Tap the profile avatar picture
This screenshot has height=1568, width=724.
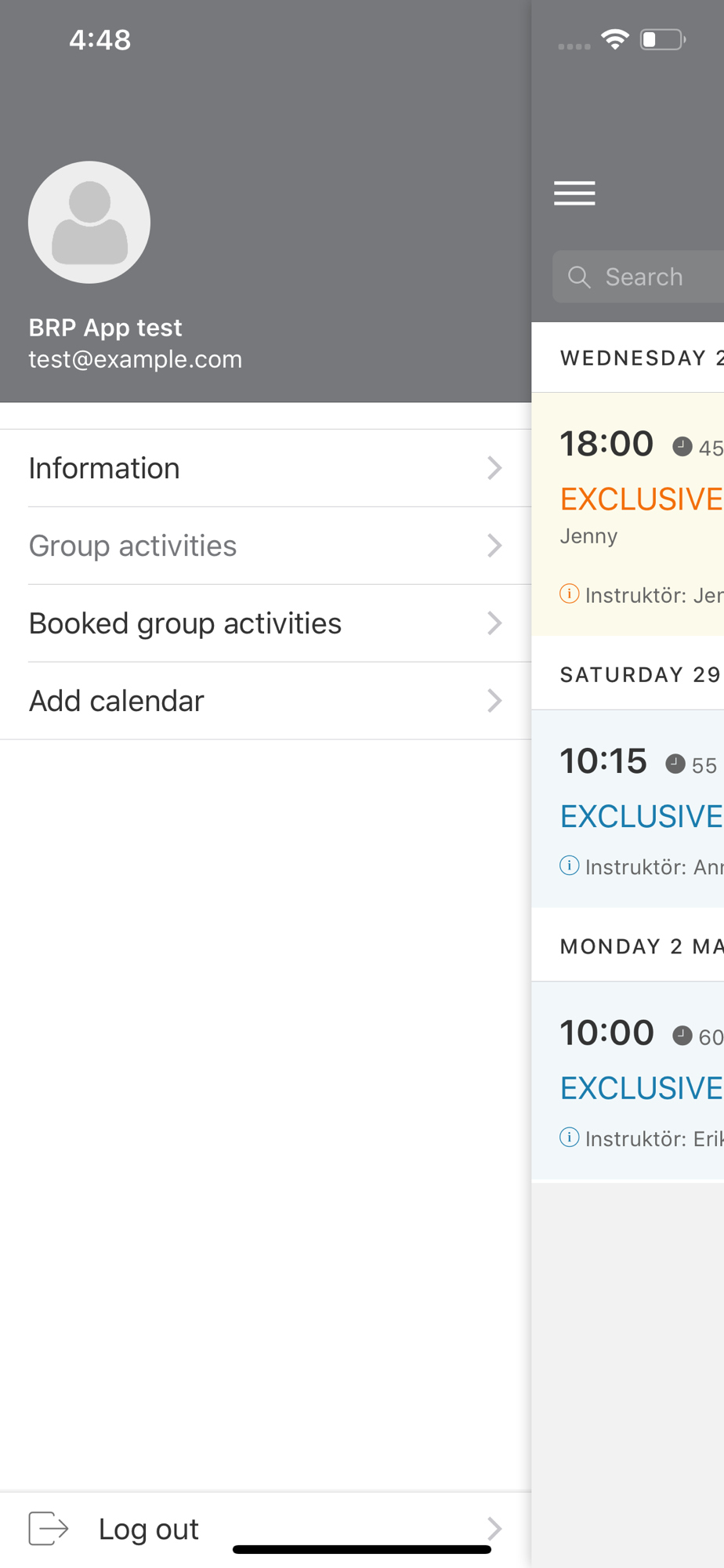tap(89, 223)
